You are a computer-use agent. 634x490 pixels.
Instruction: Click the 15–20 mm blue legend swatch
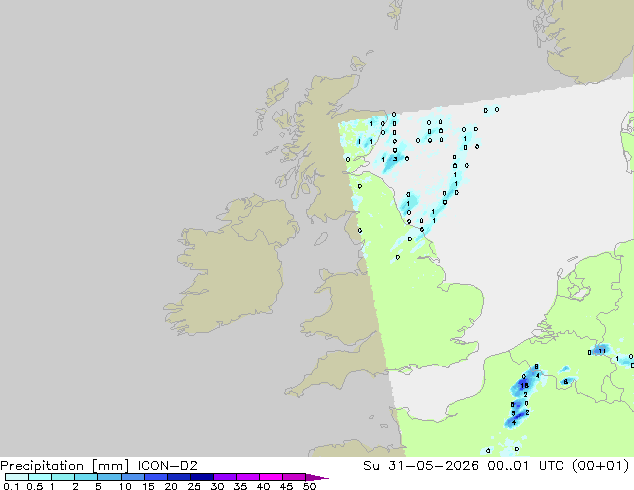(156, 477)
